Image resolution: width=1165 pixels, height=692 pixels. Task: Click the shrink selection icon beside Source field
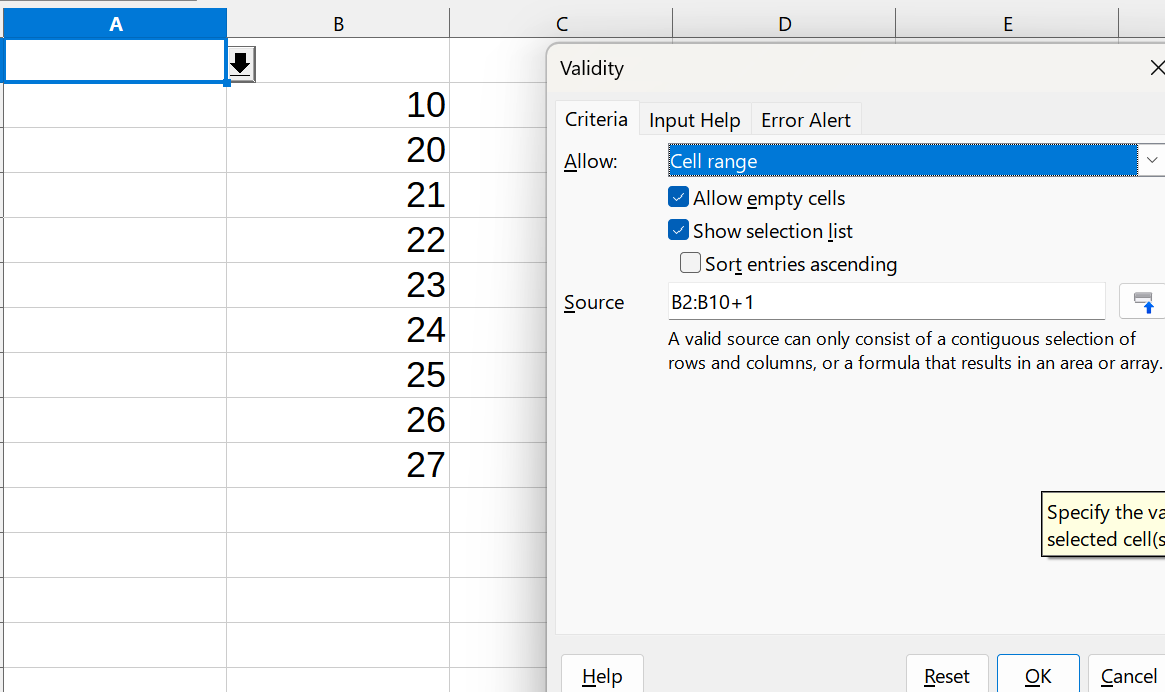1141,301
